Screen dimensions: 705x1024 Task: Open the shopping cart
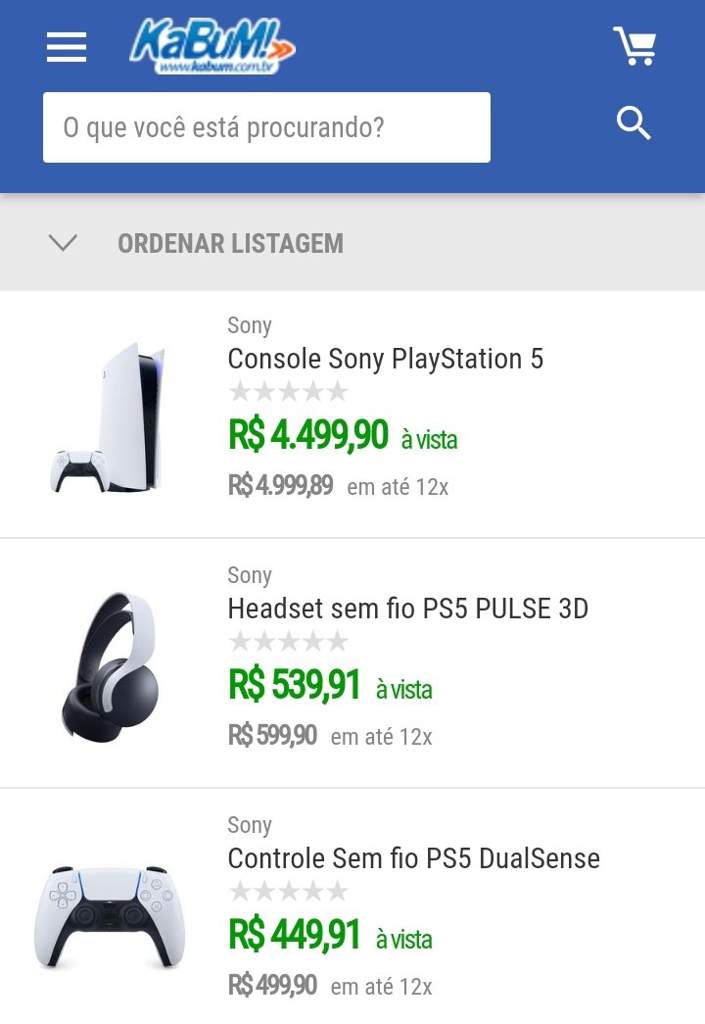[x=635, y=46]
